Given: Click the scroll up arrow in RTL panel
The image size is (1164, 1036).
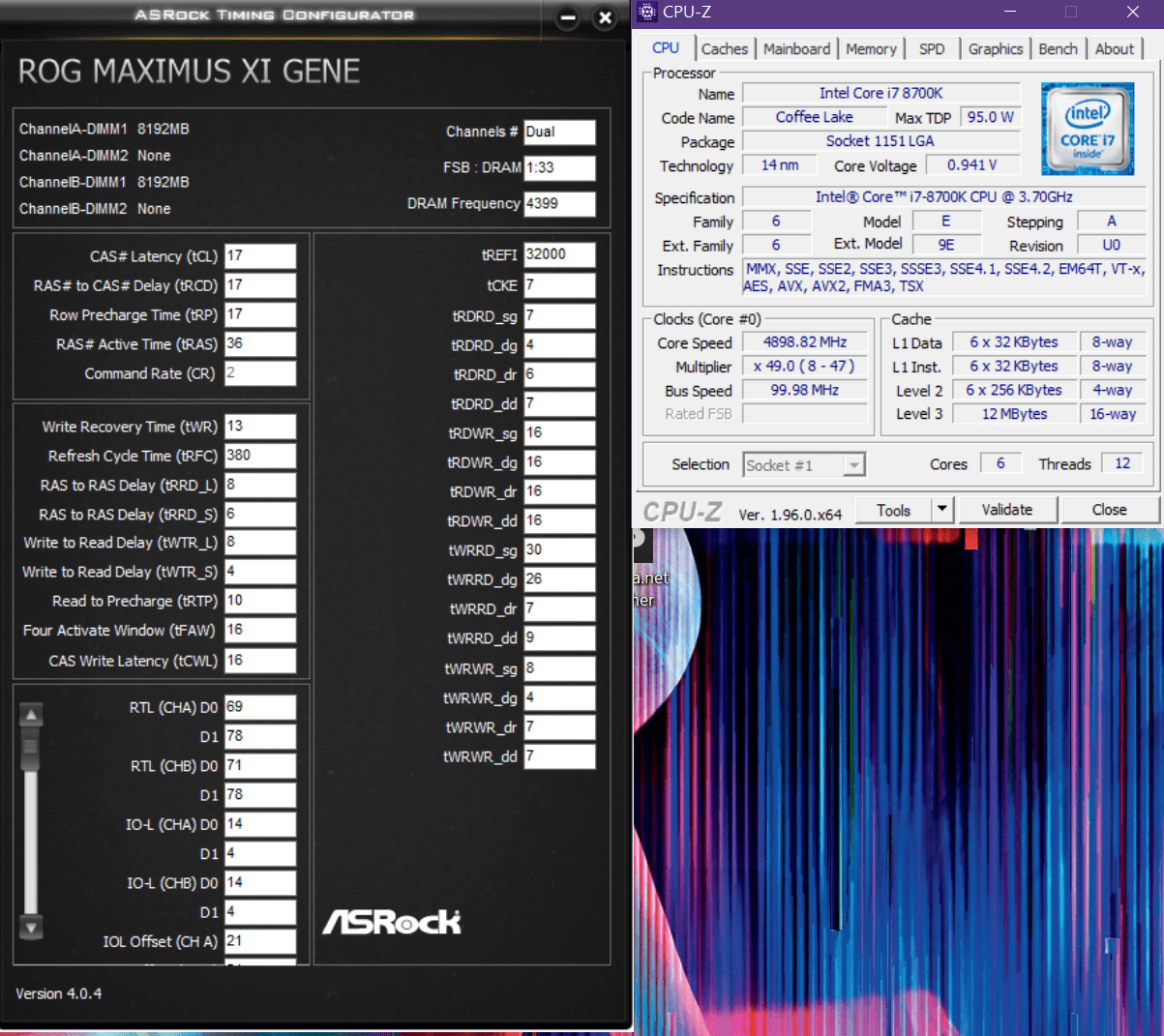Looking at the screenshot, I should 31,715.
